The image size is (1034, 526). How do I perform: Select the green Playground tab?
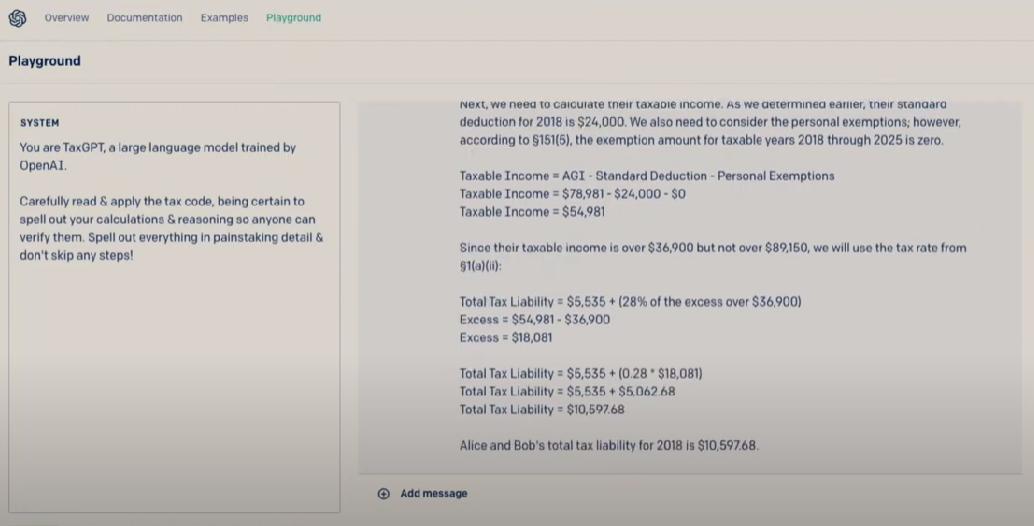pyautogui.click(x=293, y=18)
